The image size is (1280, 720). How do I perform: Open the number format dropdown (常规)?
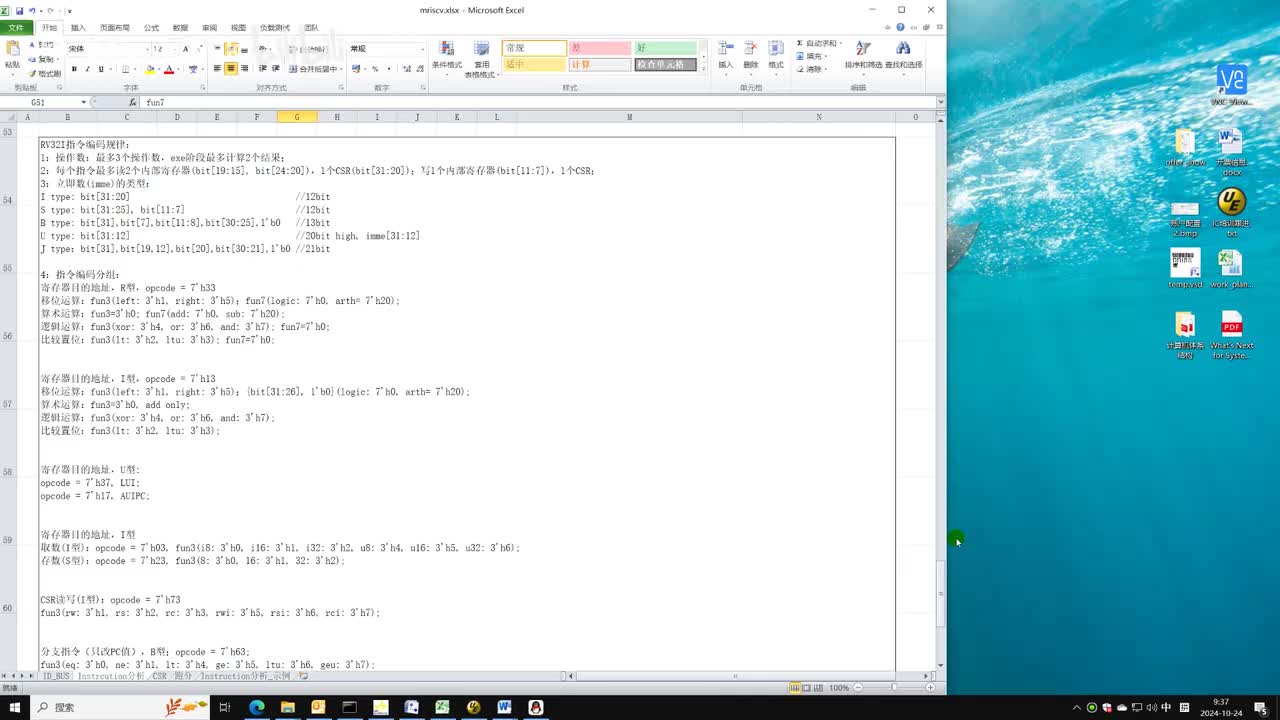coord(422,48)
